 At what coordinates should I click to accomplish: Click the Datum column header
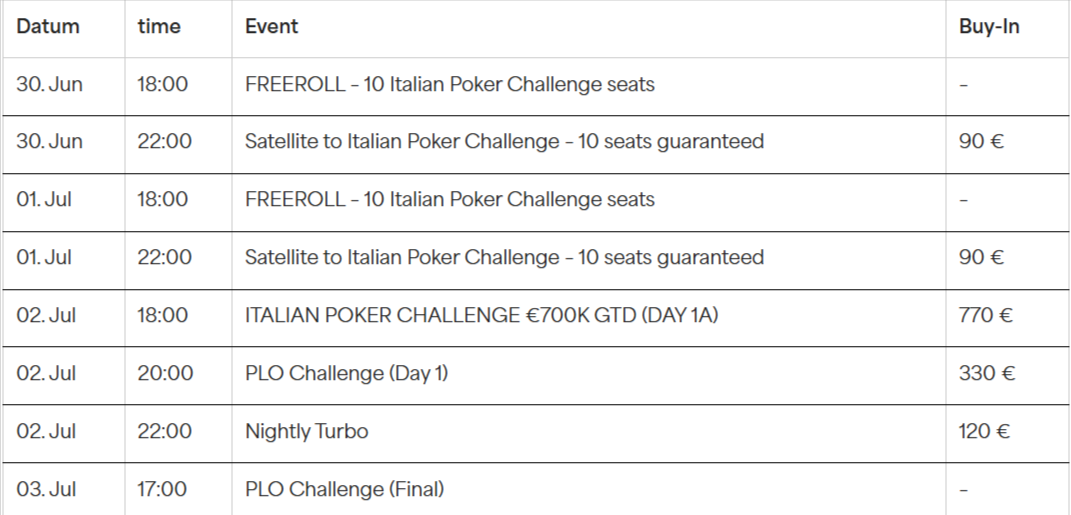pyautogui.click(x=48, y=27)
